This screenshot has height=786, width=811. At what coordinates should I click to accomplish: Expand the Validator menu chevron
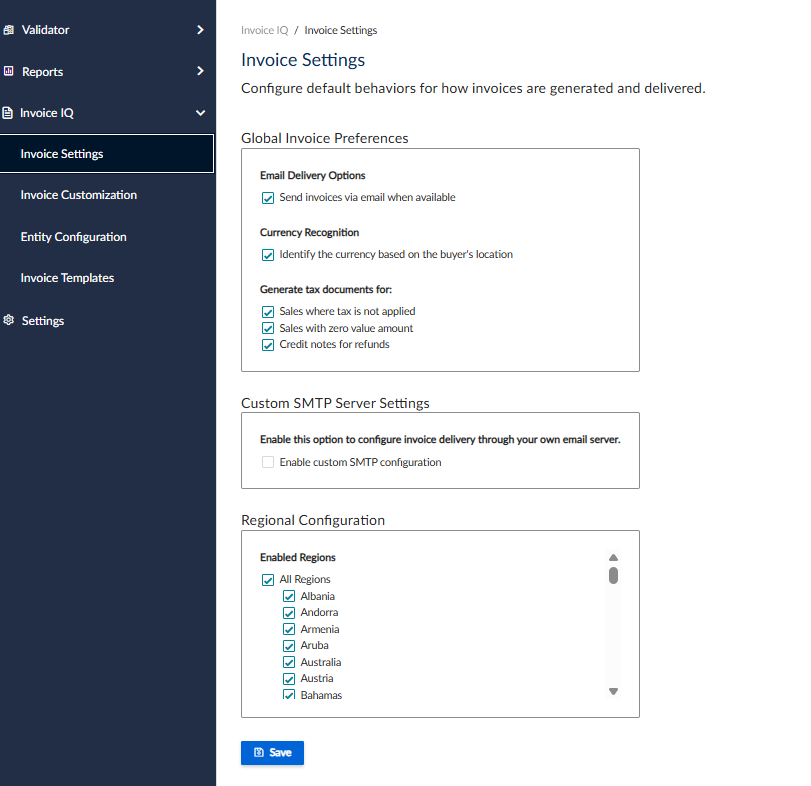click(200, 30)
